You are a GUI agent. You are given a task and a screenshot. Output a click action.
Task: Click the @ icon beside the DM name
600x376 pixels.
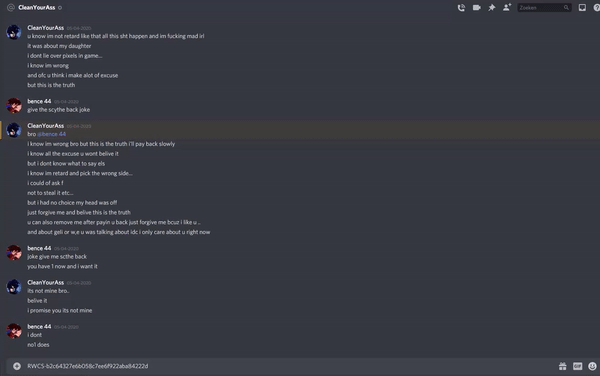tap(11, 8)
